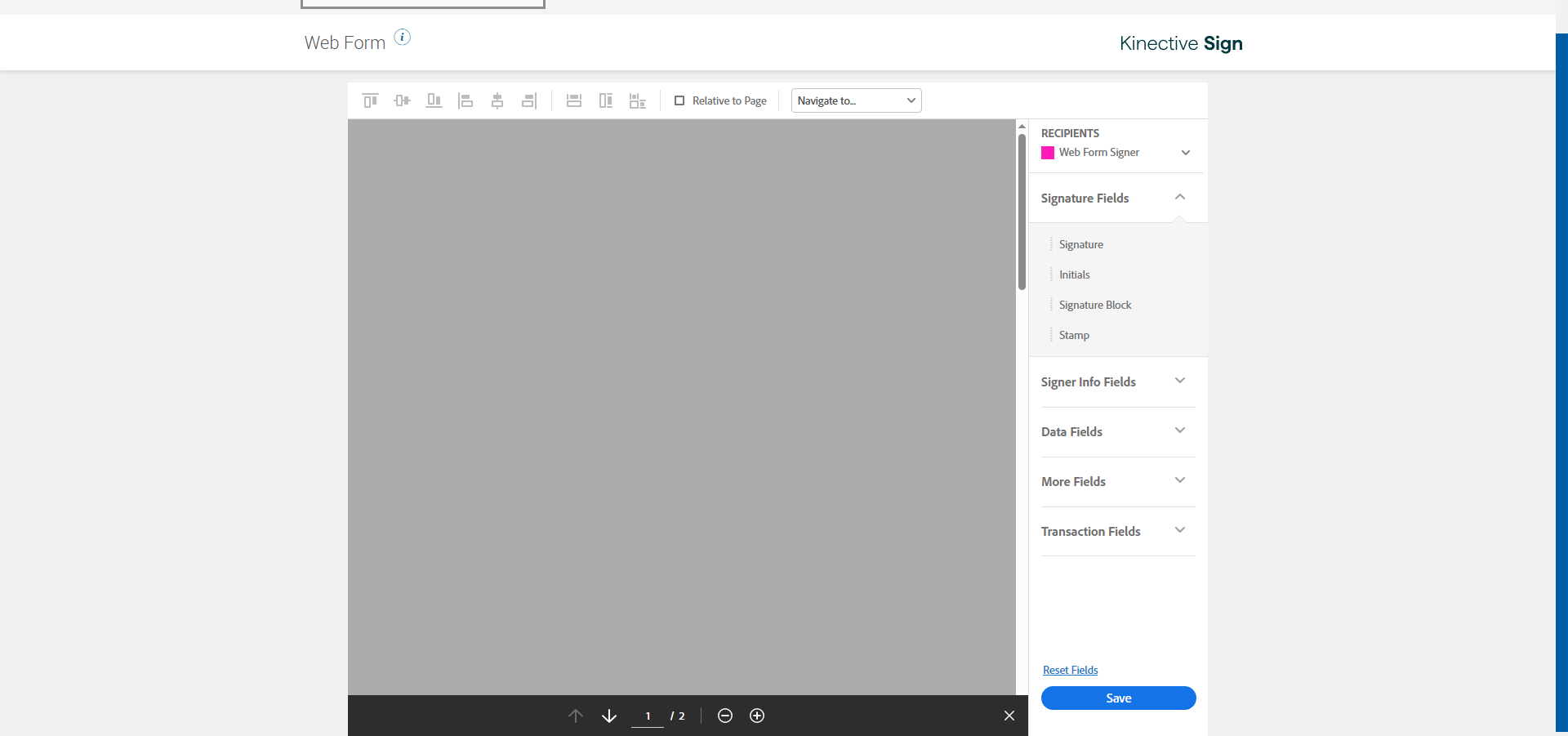Click the align bottom edges icon

click(x=434, y=100)
